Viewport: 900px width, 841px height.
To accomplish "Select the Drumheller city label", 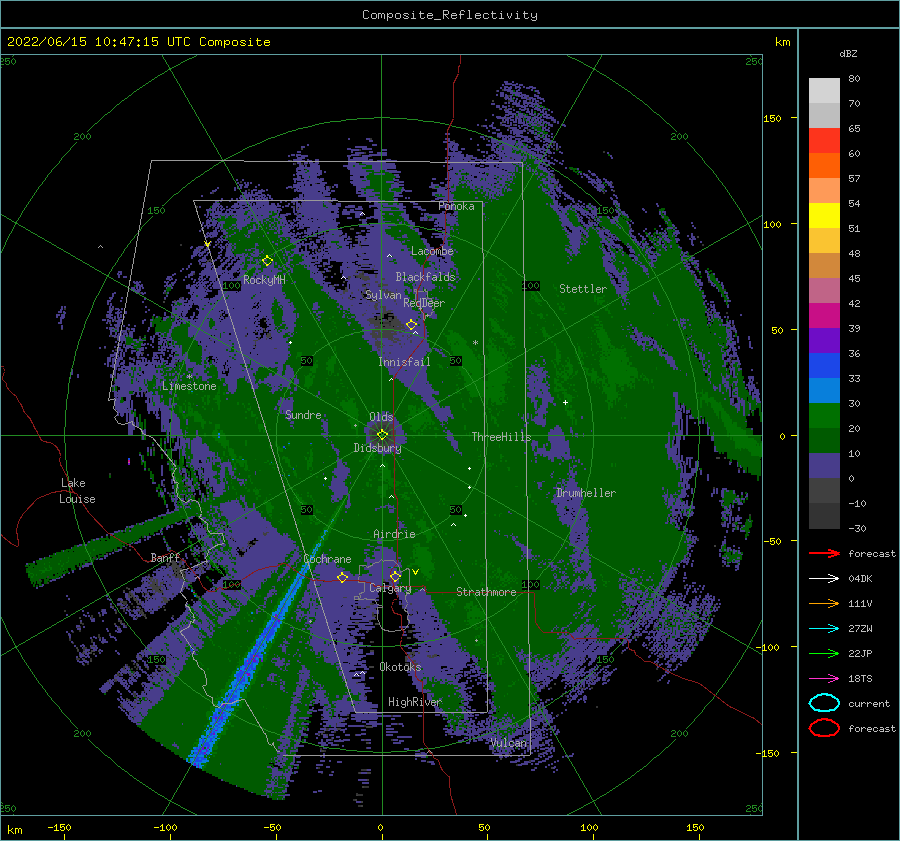I will coord(585,493).
